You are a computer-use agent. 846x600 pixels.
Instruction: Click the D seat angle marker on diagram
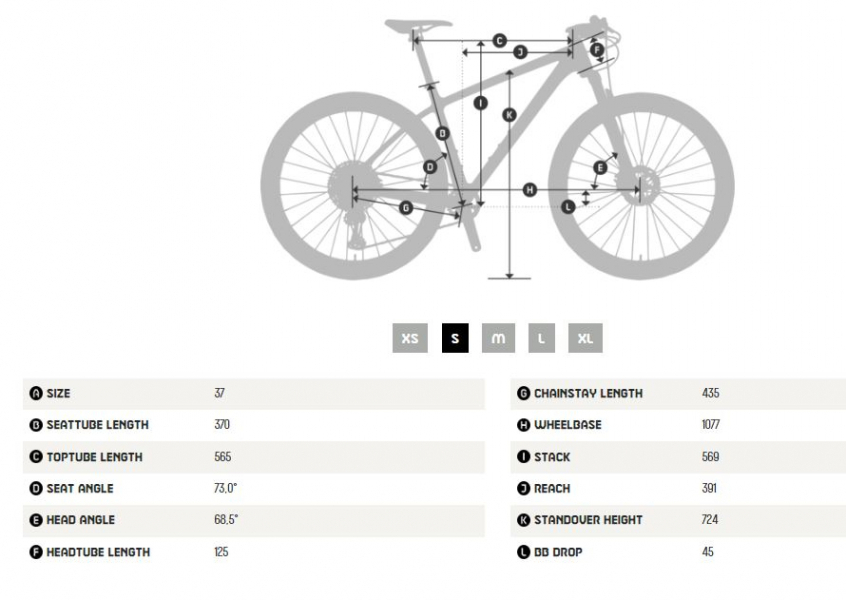[430, 167]
